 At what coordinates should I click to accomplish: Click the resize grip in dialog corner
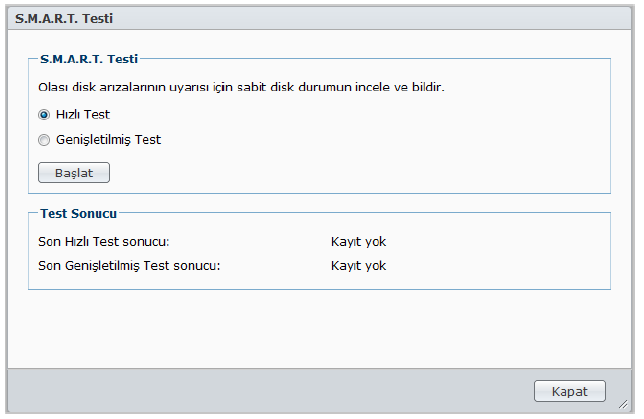[623, 403]
